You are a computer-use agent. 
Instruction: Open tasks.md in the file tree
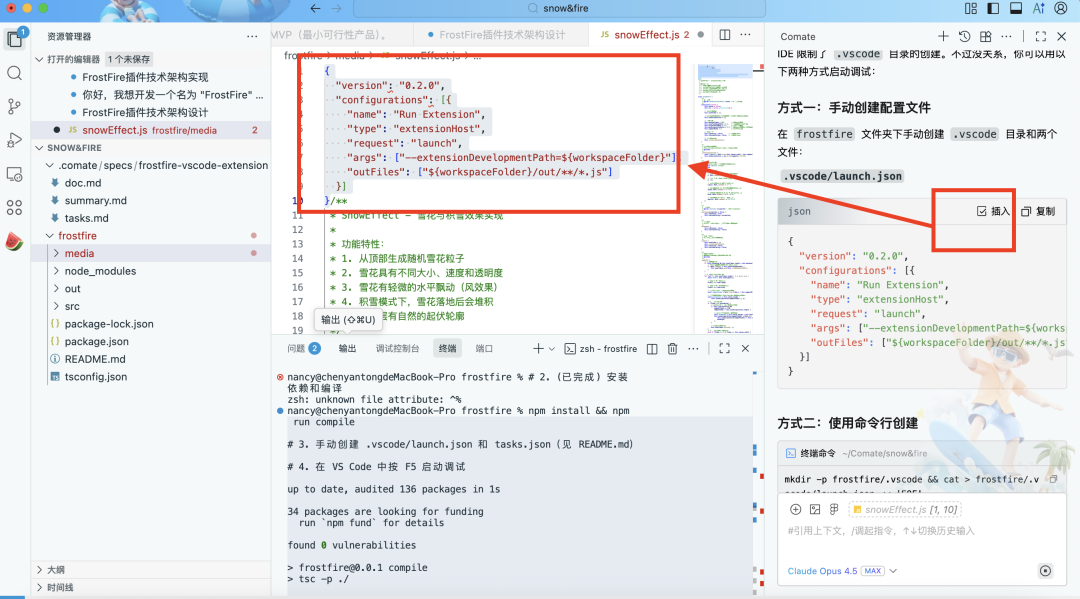pos(86,218)
